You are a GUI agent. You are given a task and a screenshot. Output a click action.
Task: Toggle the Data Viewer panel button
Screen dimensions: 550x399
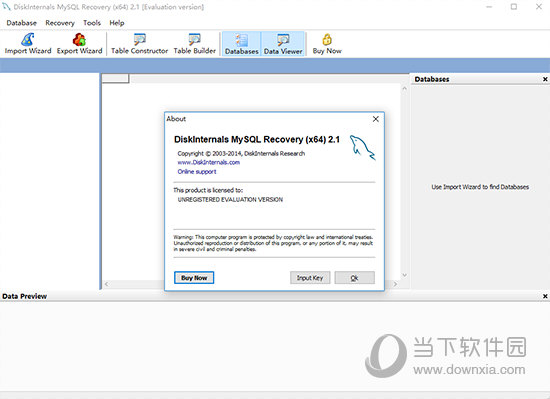[283, 44]
